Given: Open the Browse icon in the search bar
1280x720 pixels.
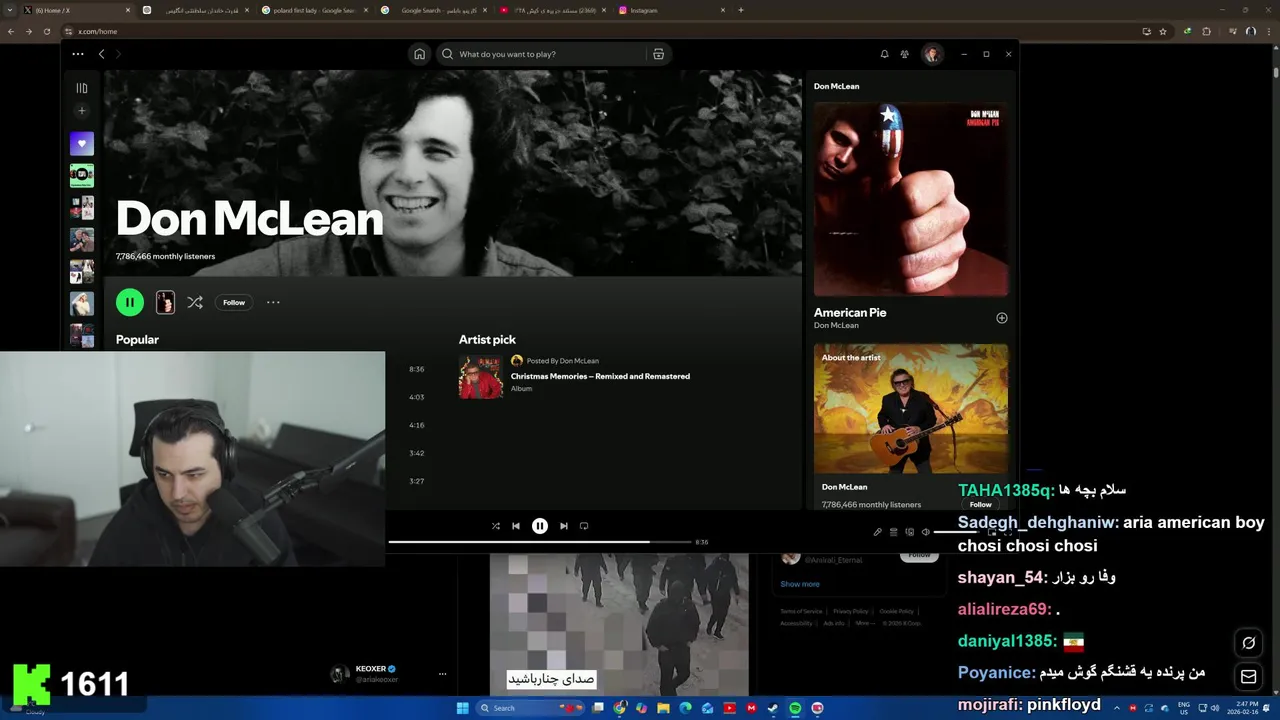Looking at the screenshot, I should (658, 54).
